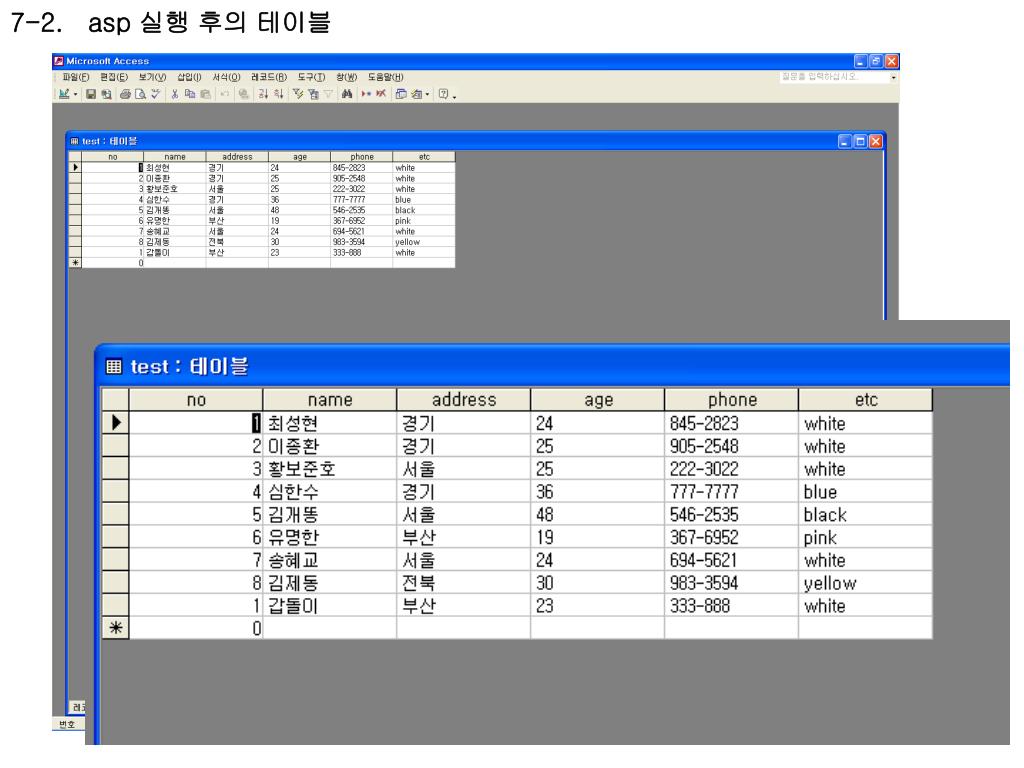The height and width of the screenshot is (768, 1024).
Task: Click the Copy icon in the toolbar
Action: pos(190,94)
